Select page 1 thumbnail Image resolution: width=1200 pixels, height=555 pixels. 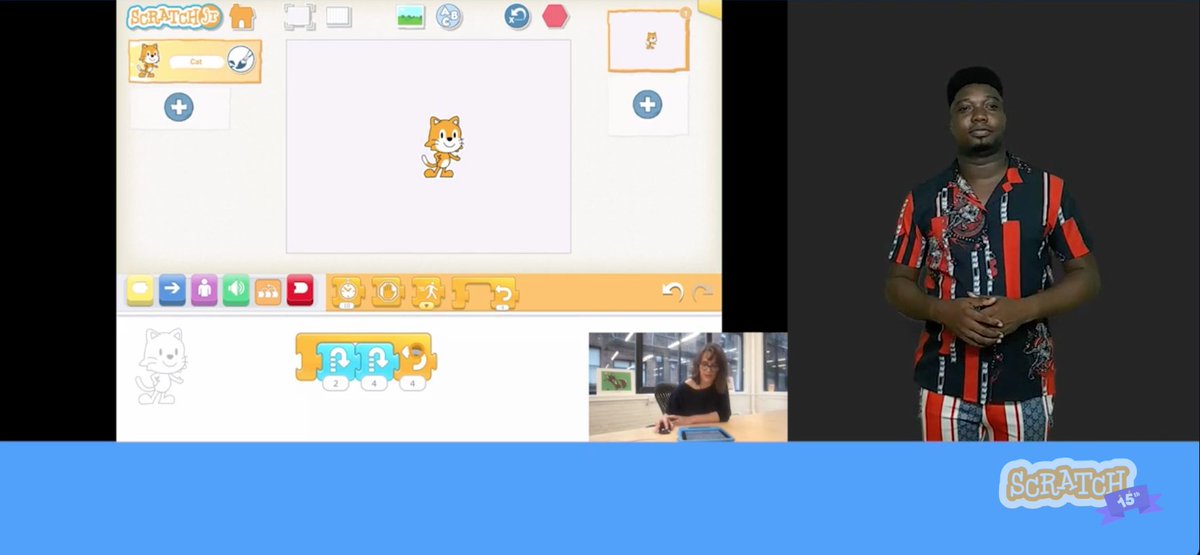click(649, 41)
